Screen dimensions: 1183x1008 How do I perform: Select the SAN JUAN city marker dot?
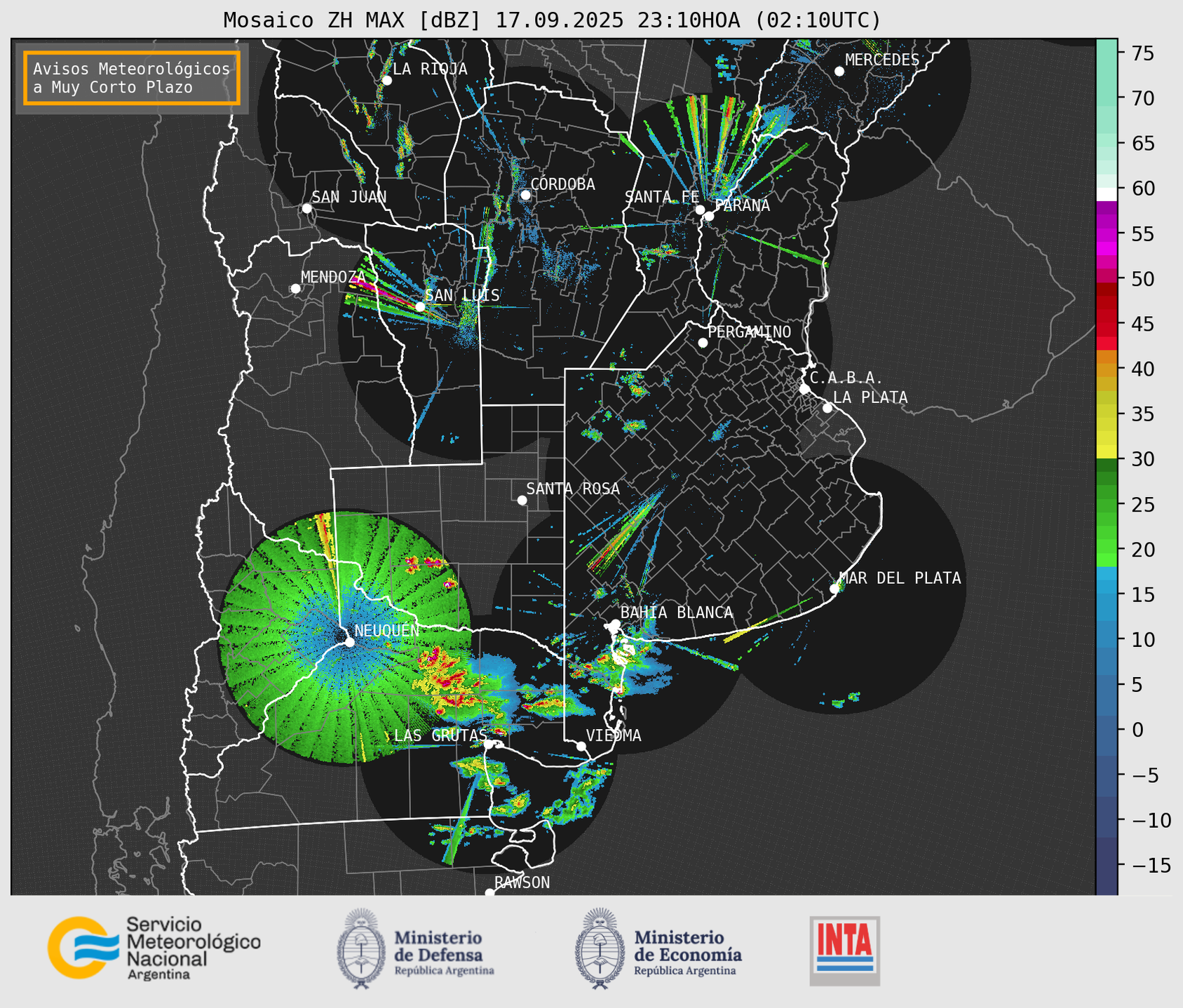306,208
